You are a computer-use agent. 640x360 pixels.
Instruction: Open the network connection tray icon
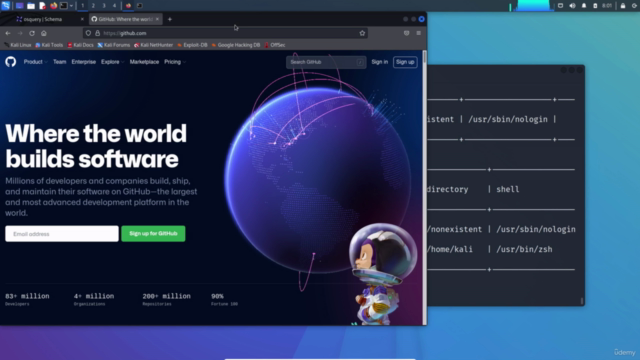tap(560, 6)
